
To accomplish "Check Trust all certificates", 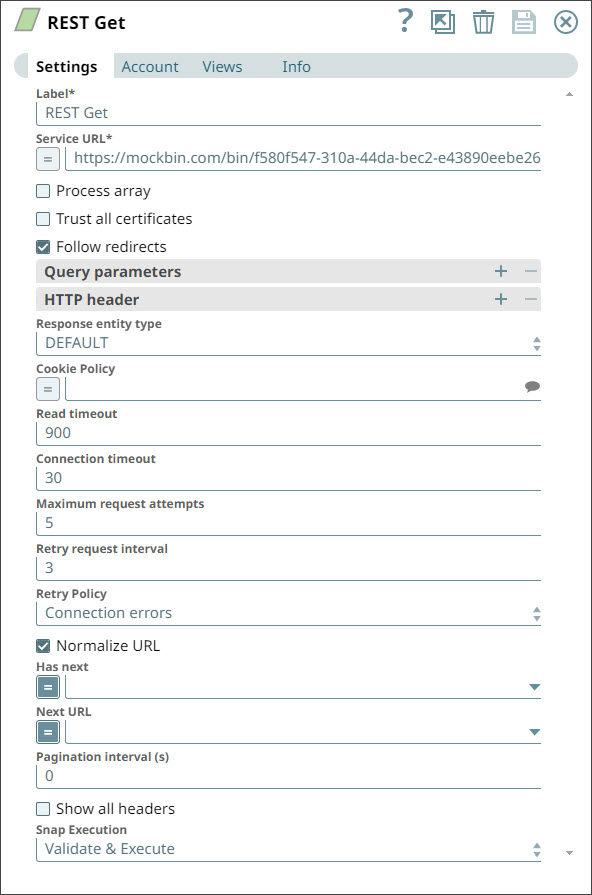I will (x=41, y=218).
